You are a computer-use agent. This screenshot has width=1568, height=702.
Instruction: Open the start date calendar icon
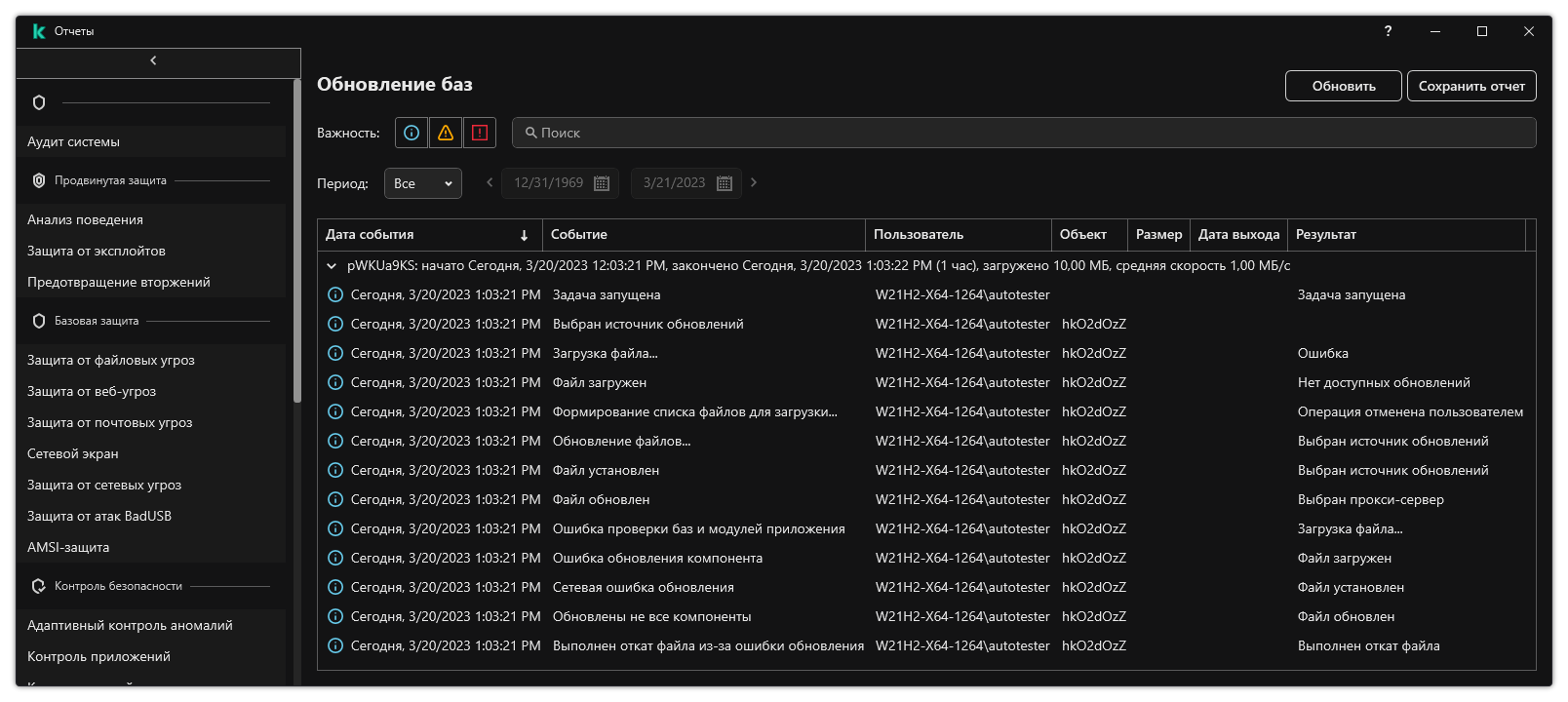click(602, 183)
